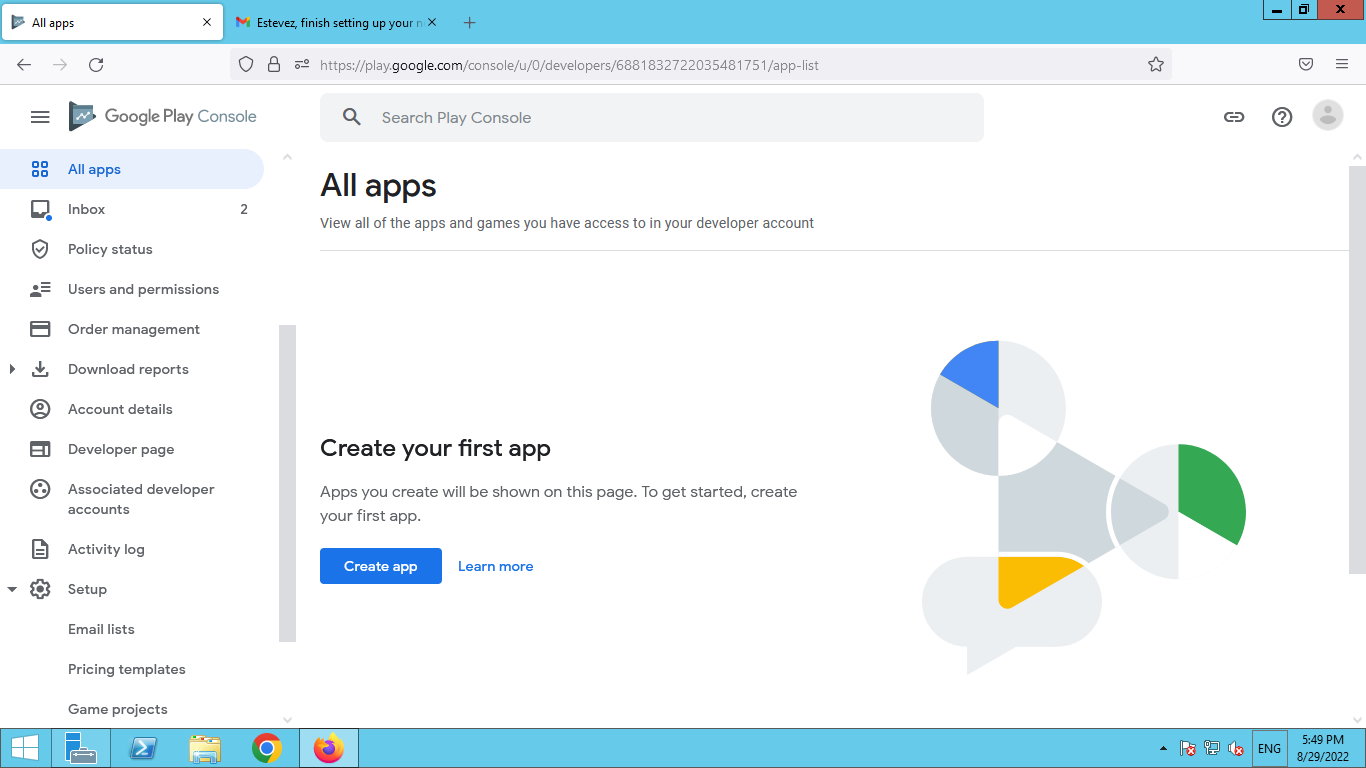Launch Chrome from the Windows taskbar
This screenshot has width=1366, height=768.
pyautogui.click(x=266, y=748)
